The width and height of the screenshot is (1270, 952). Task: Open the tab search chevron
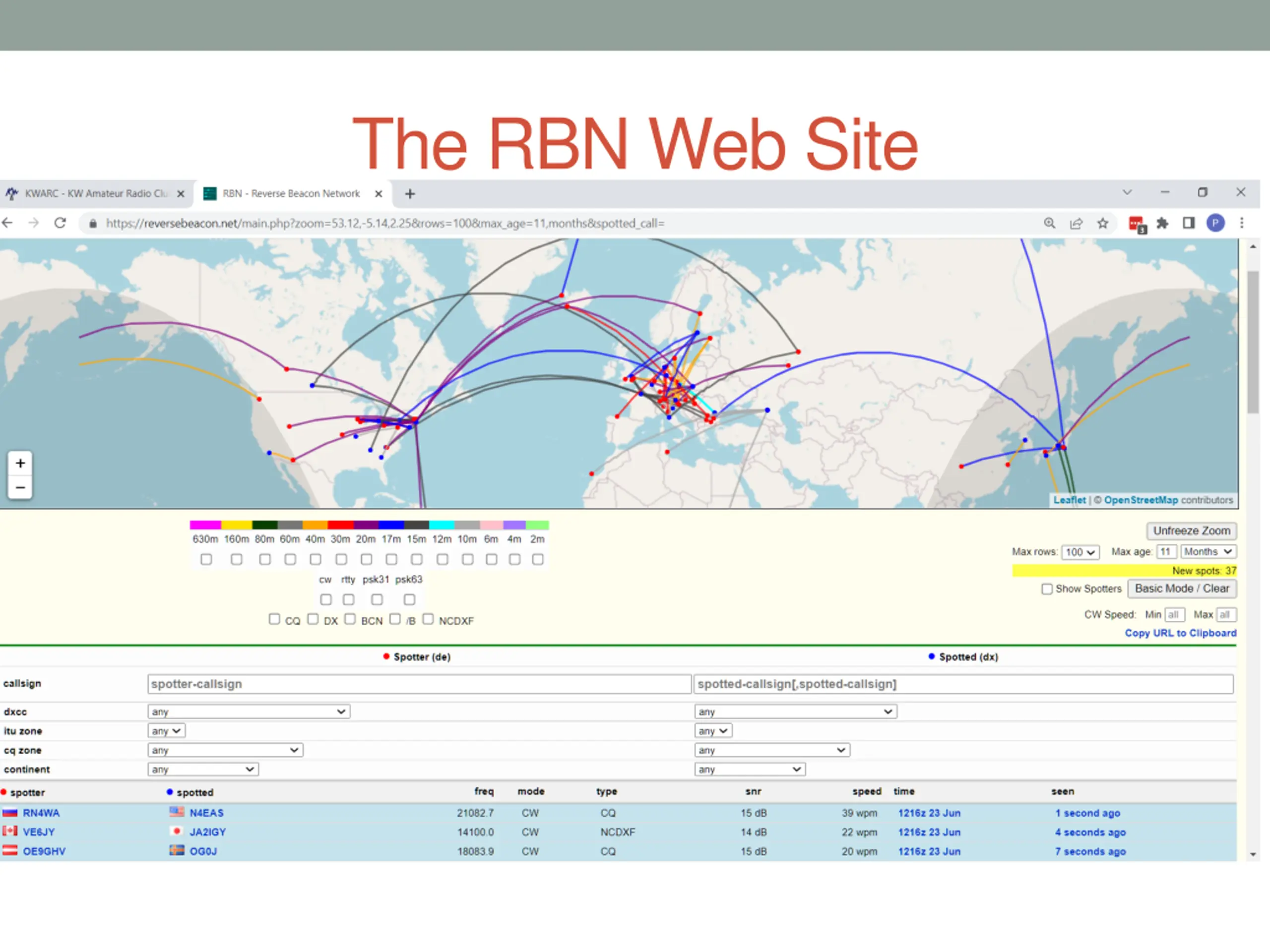[x=1127, y=192]
